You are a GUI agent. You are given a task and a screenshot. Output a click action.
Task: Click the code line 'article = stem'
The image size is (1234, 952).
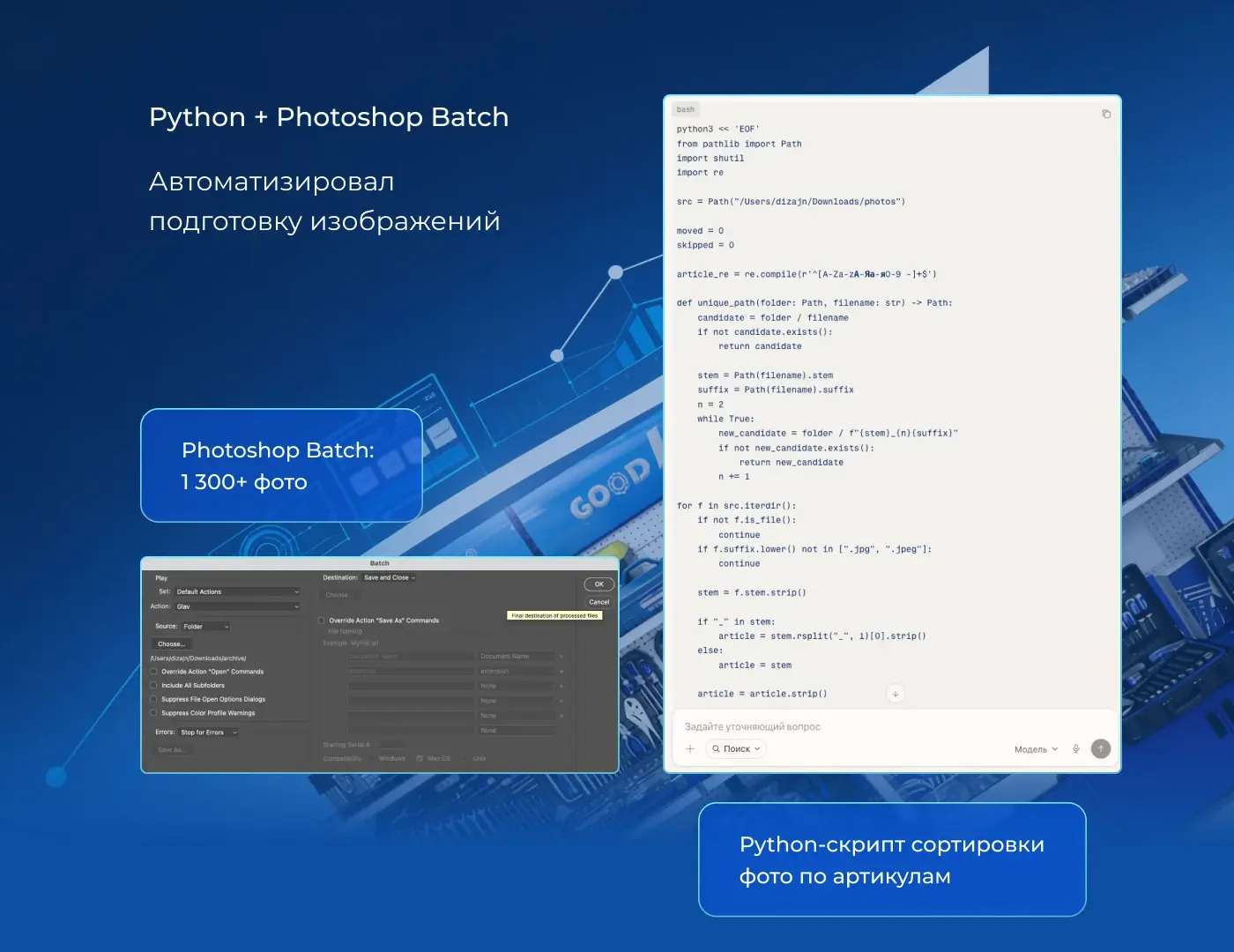pos(755,666)
